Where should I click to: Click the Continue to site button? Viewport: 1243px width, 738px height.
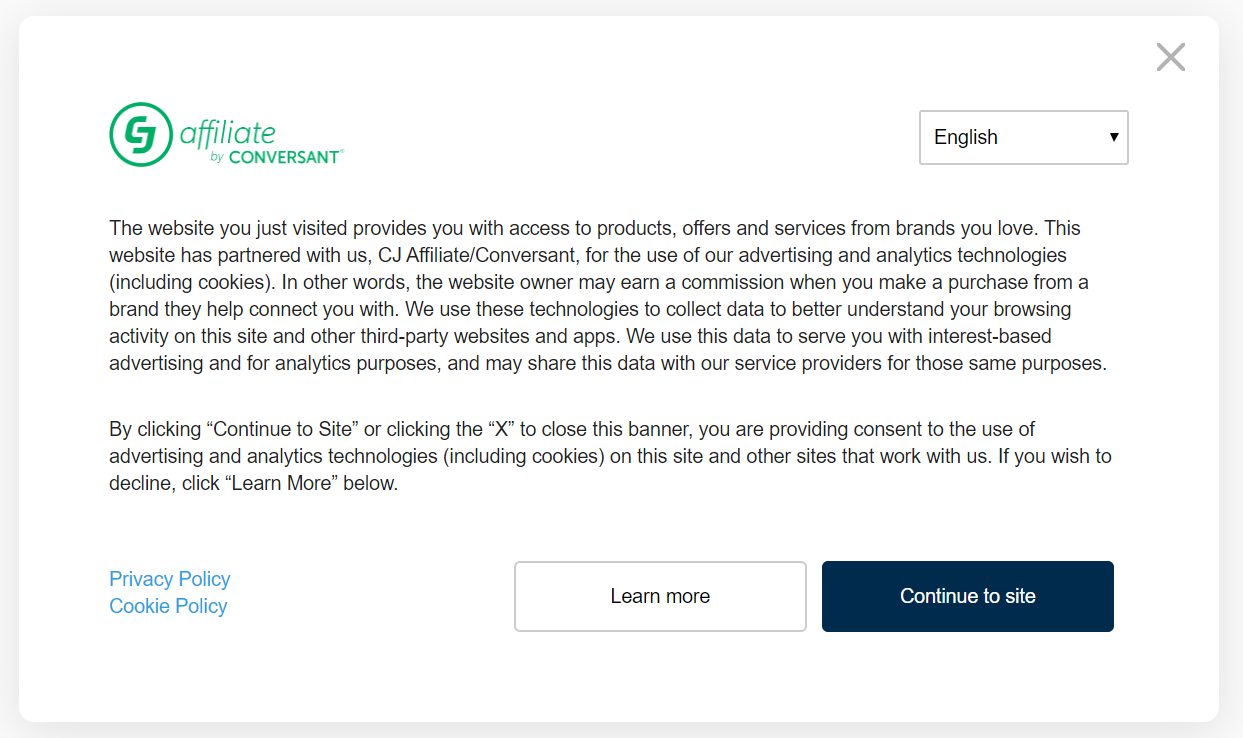coord(968,596)
